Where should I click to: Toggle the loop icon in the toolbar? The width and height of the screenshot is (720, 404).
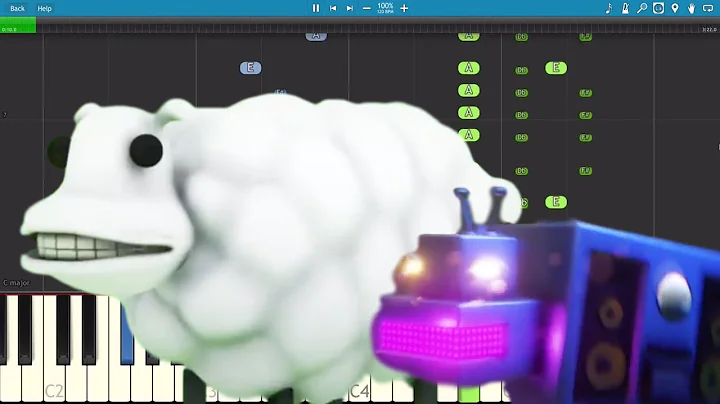point(708,8)
